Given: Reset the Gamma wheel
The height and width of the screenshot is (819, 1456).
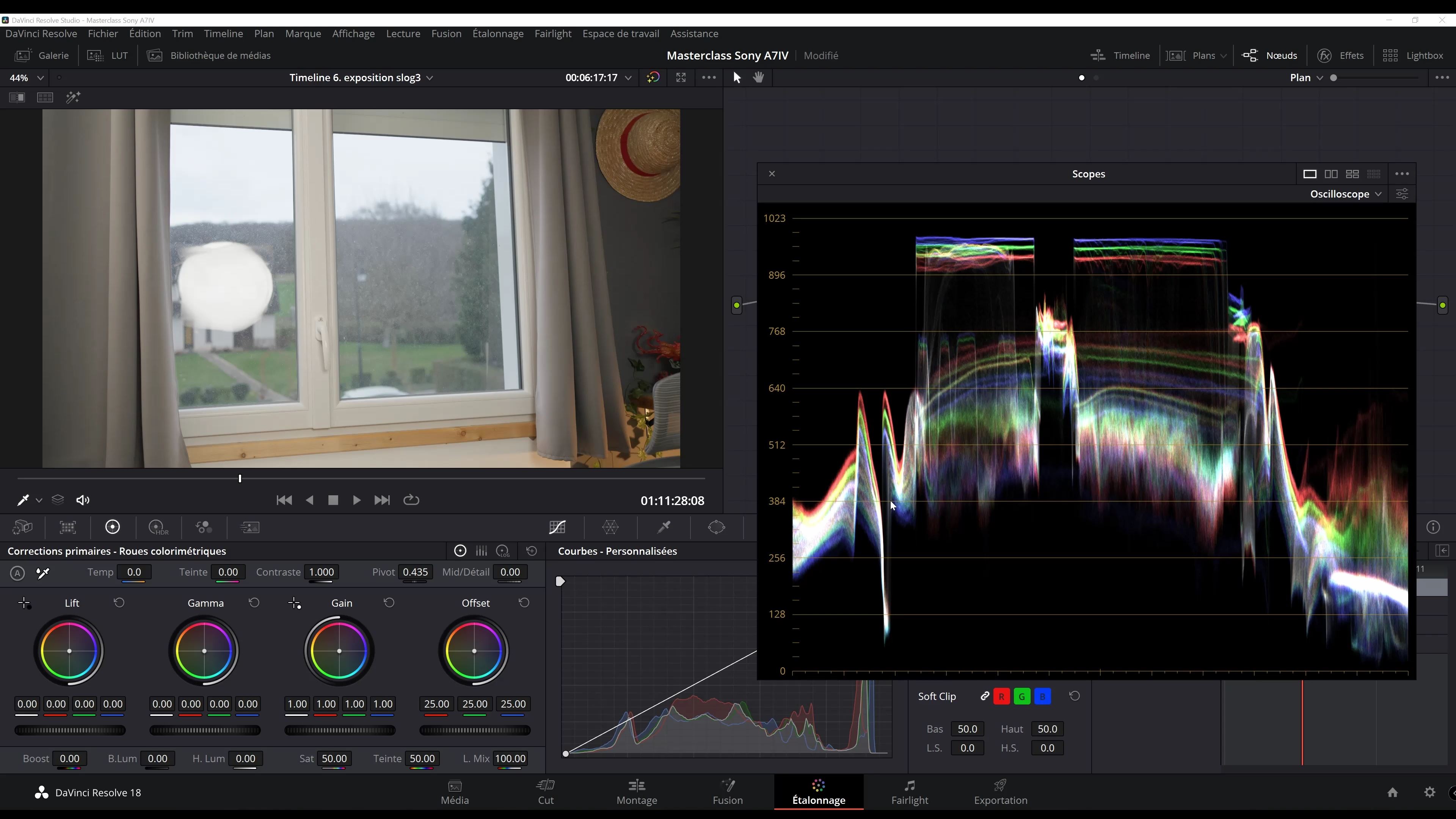Looking at the screenshot, I should [254, 603].
